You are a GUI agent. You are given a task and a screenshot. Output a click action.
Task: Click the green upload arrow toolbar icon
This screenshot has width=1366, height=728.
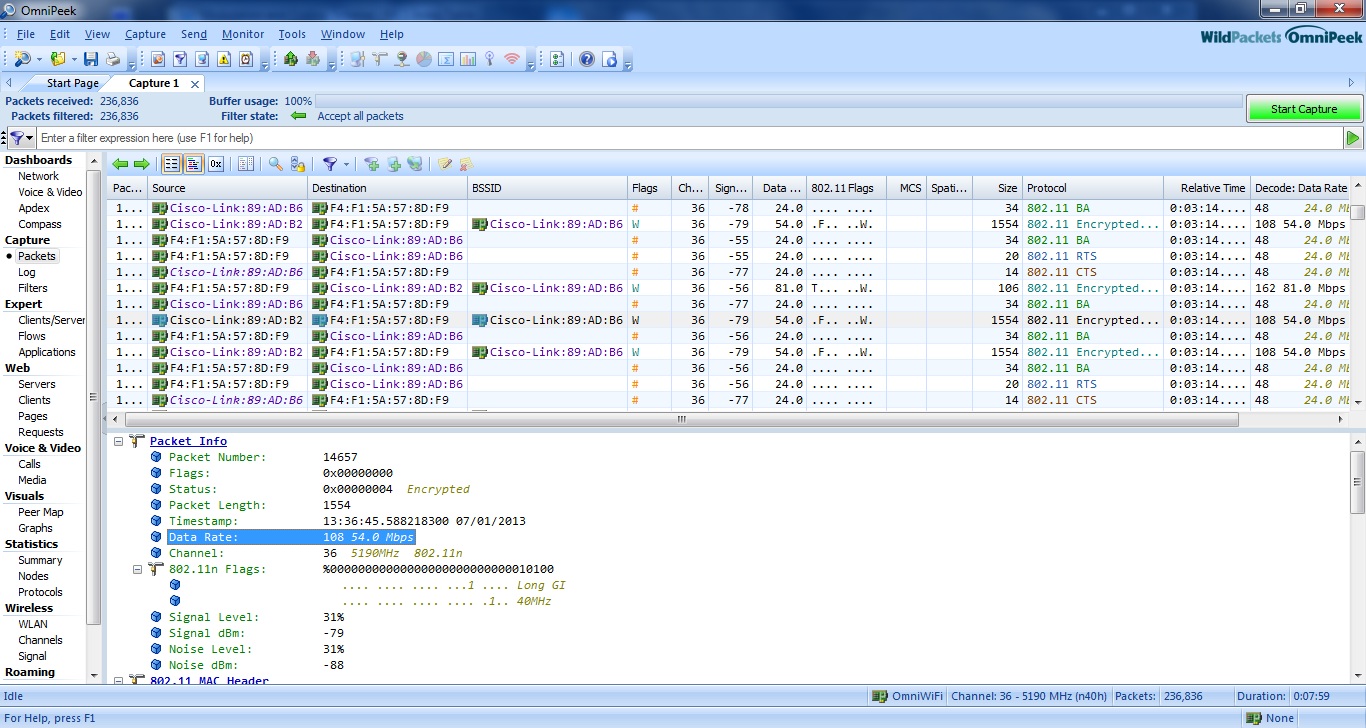pos(291,59)
